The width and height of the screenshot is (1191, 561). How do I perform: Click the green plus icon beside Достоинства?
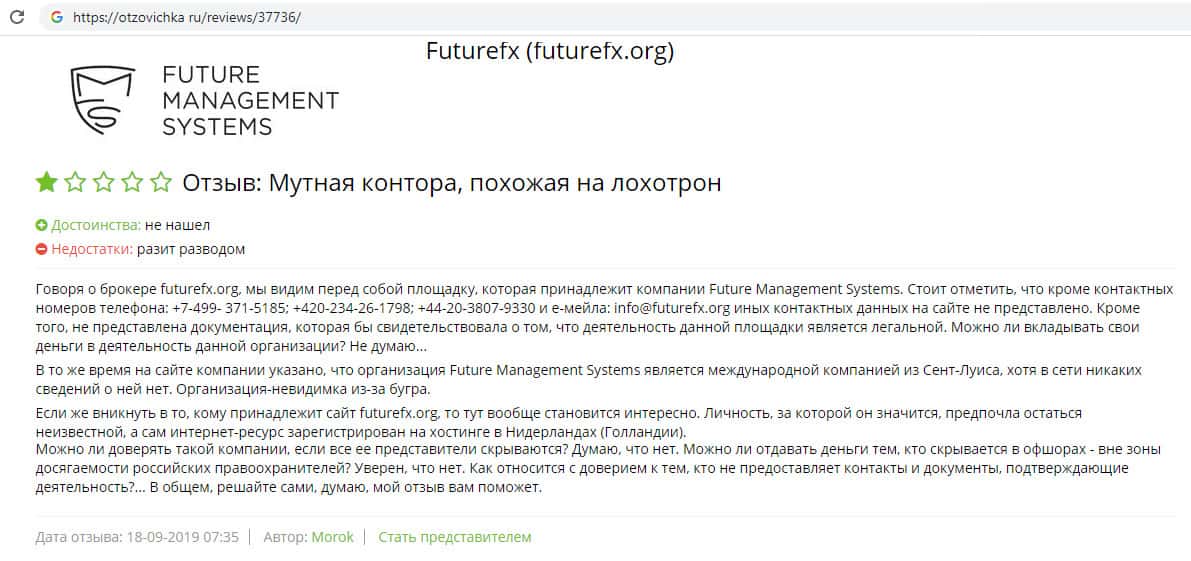[x=41, y=226]
